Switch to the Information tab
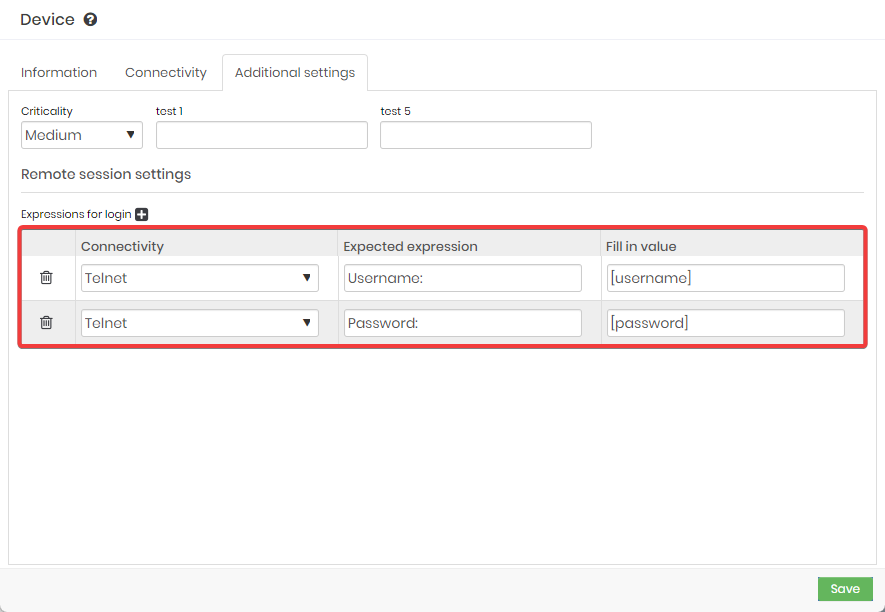 (x=59, y=73)
